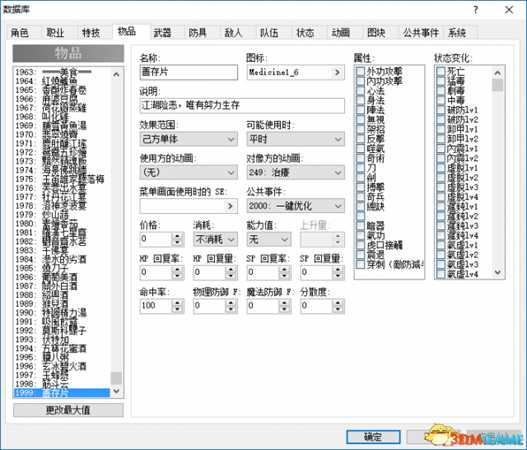Open the 公共事件 dropdown (2000: 一键优化)
This screenshot has height=450, width=527.
pyautogui.click(x=295, y=206)
